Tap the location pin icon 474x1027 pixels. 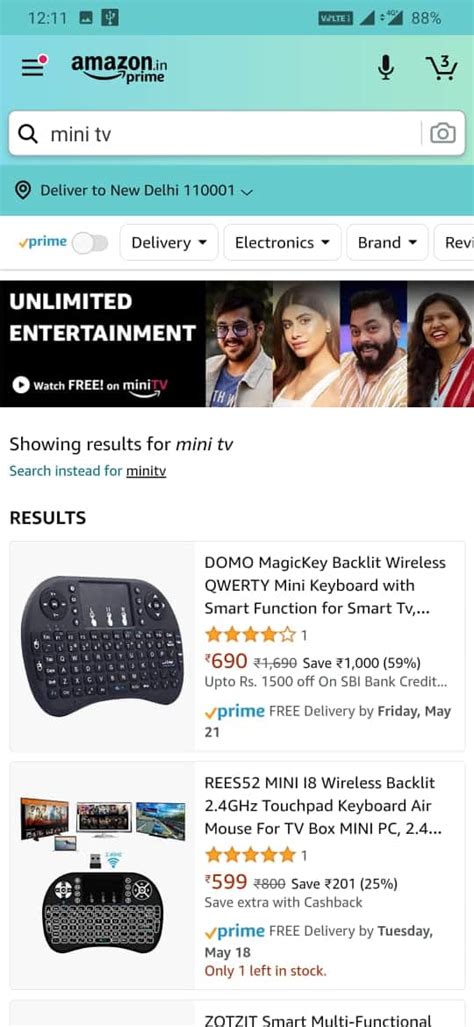click(23, 191)
